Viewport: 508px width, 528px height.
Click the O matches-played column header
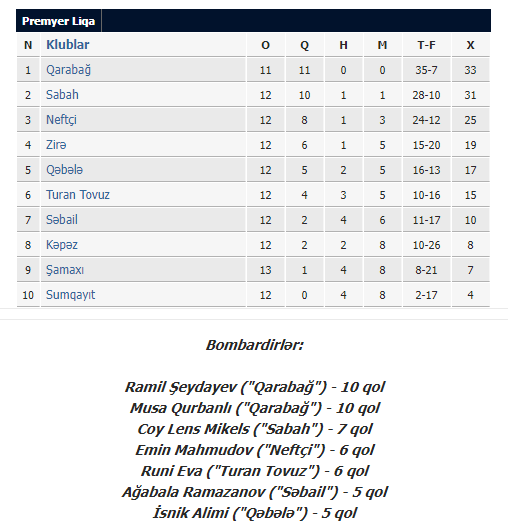(265, 45)
